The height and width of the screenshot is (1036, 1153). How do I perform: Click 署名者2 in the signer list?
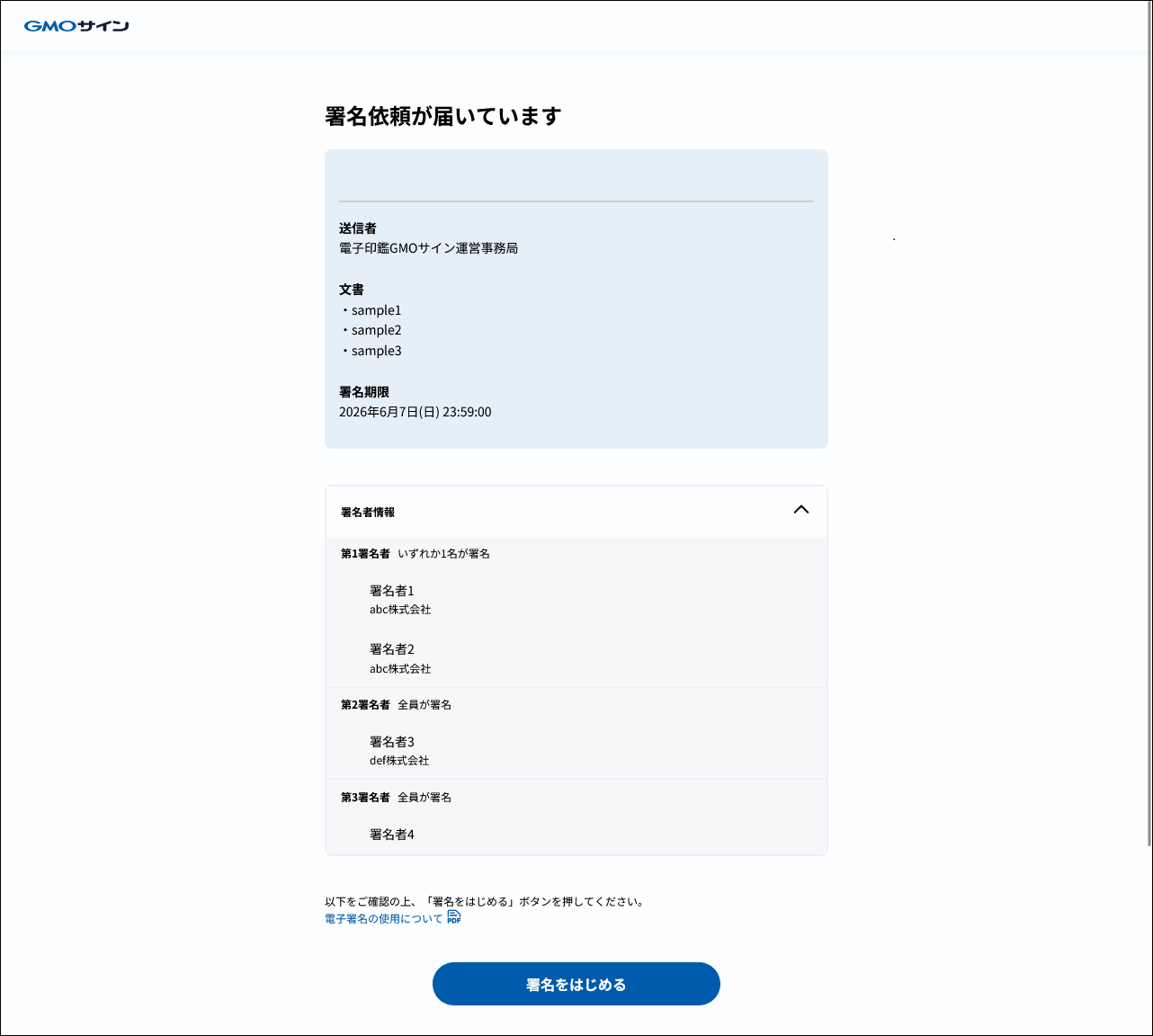(x=392, y=649)
